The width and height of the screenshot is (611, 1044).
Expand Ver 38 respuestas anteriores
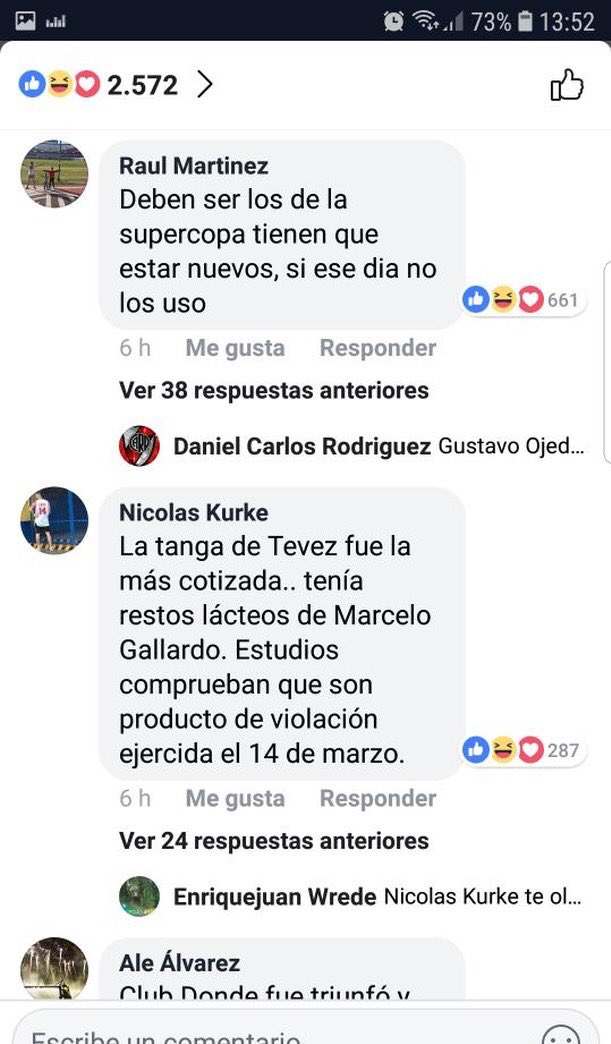(274, 390)
